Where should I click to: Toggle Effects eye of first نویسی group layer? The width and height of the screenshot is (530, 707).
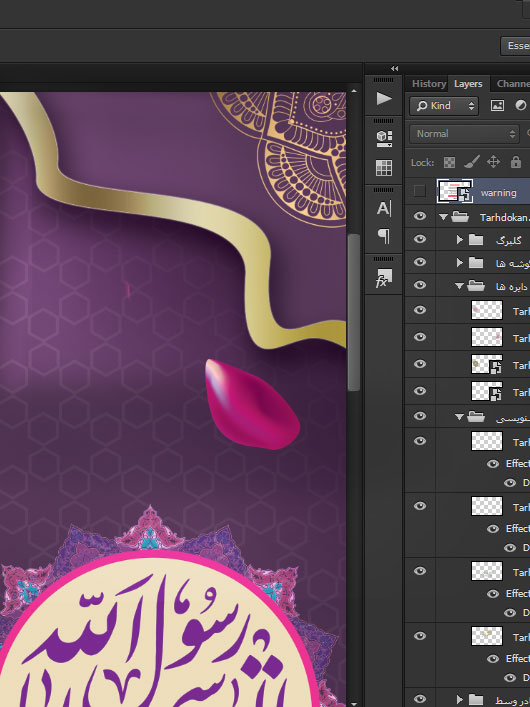coord(493,464)
